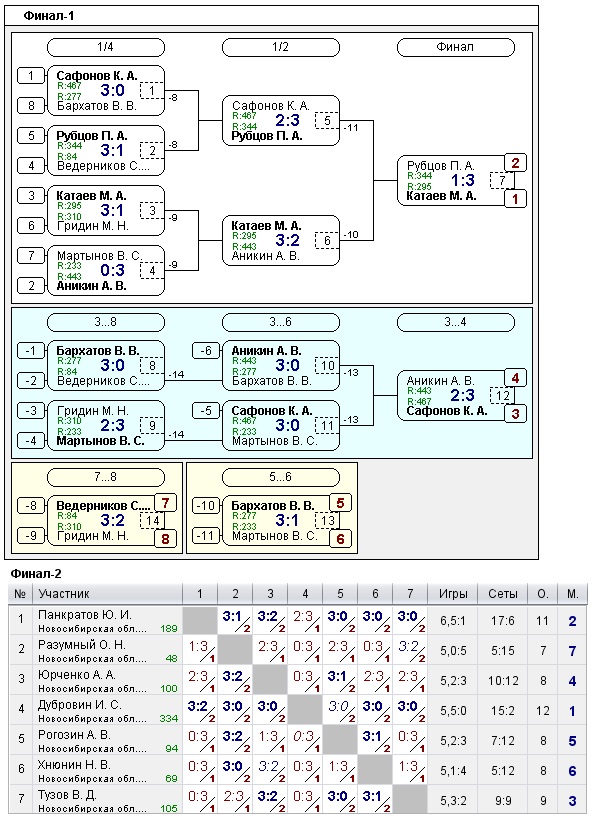Select dashed match number 10 box

coord(326,366)
